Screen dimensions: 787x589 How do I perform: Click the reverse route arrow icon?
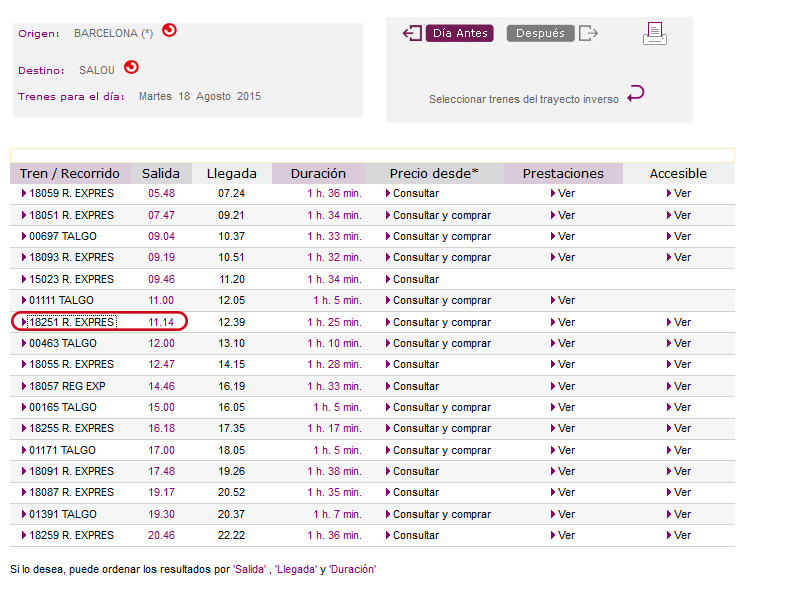[x=635, y=94]
